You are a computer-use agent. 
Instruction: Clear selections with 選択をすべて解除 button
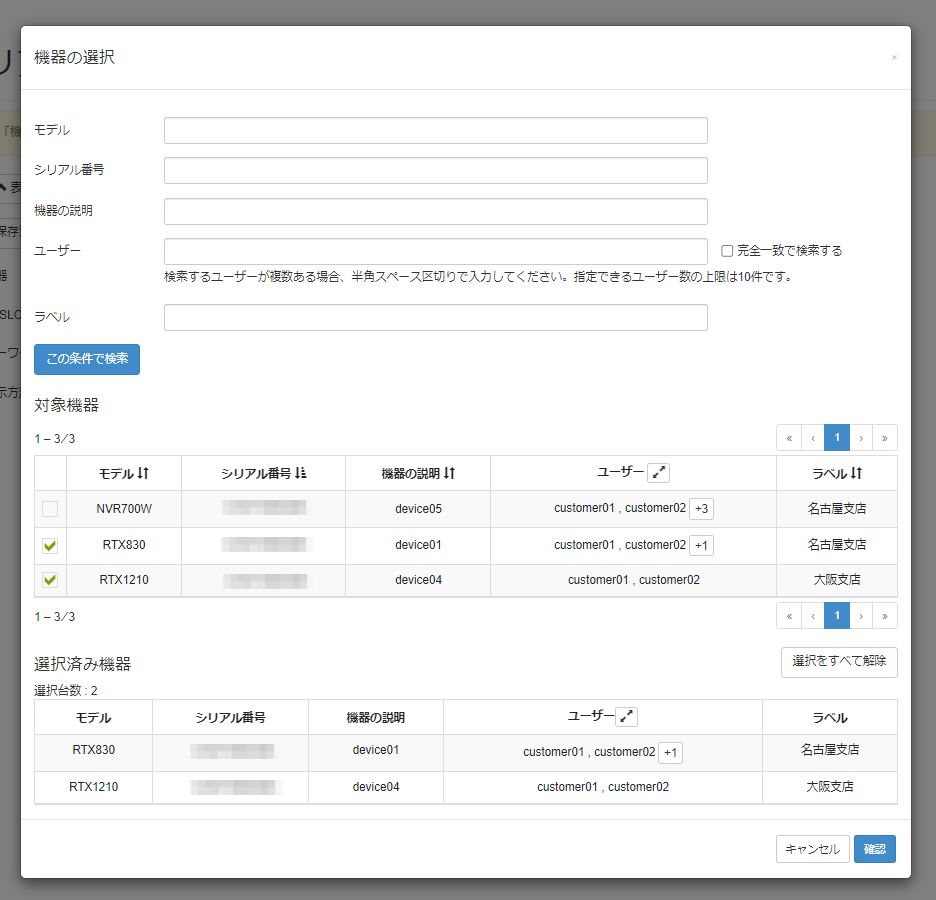click(839, 662)
